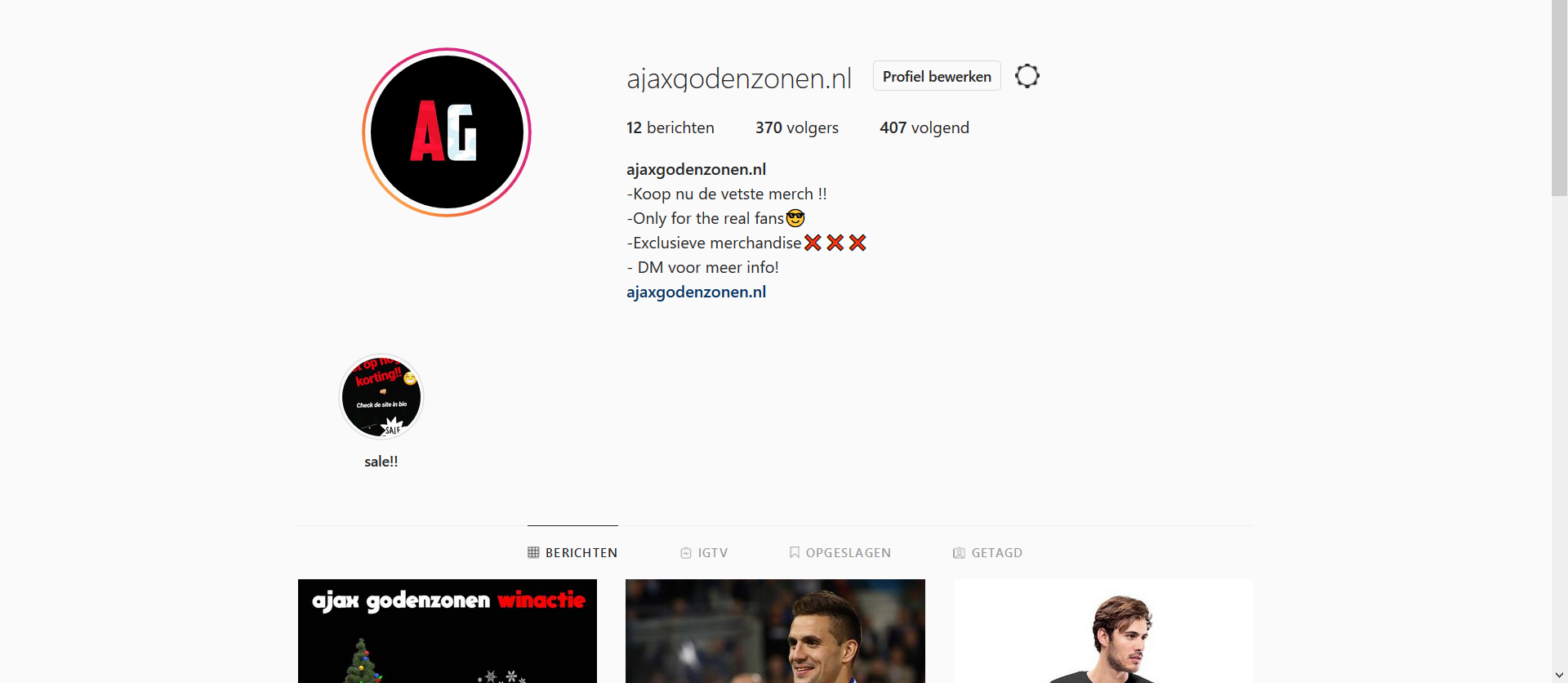This screenshot has height=683, width=1568.
Task: Click the Getagd tagged-person icon
Action: tap(959, 553)
